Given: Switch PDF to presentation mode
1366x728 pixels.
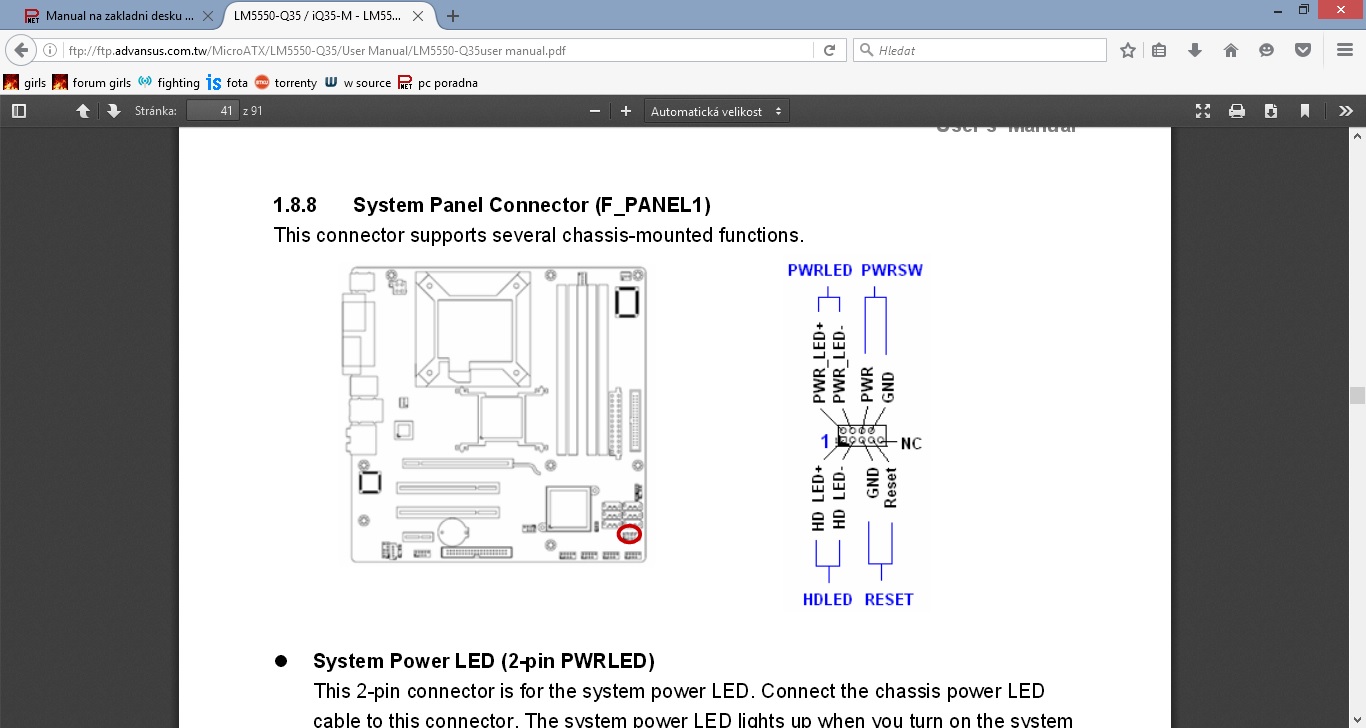Looking at the screenshot, I should [1203, 111].
